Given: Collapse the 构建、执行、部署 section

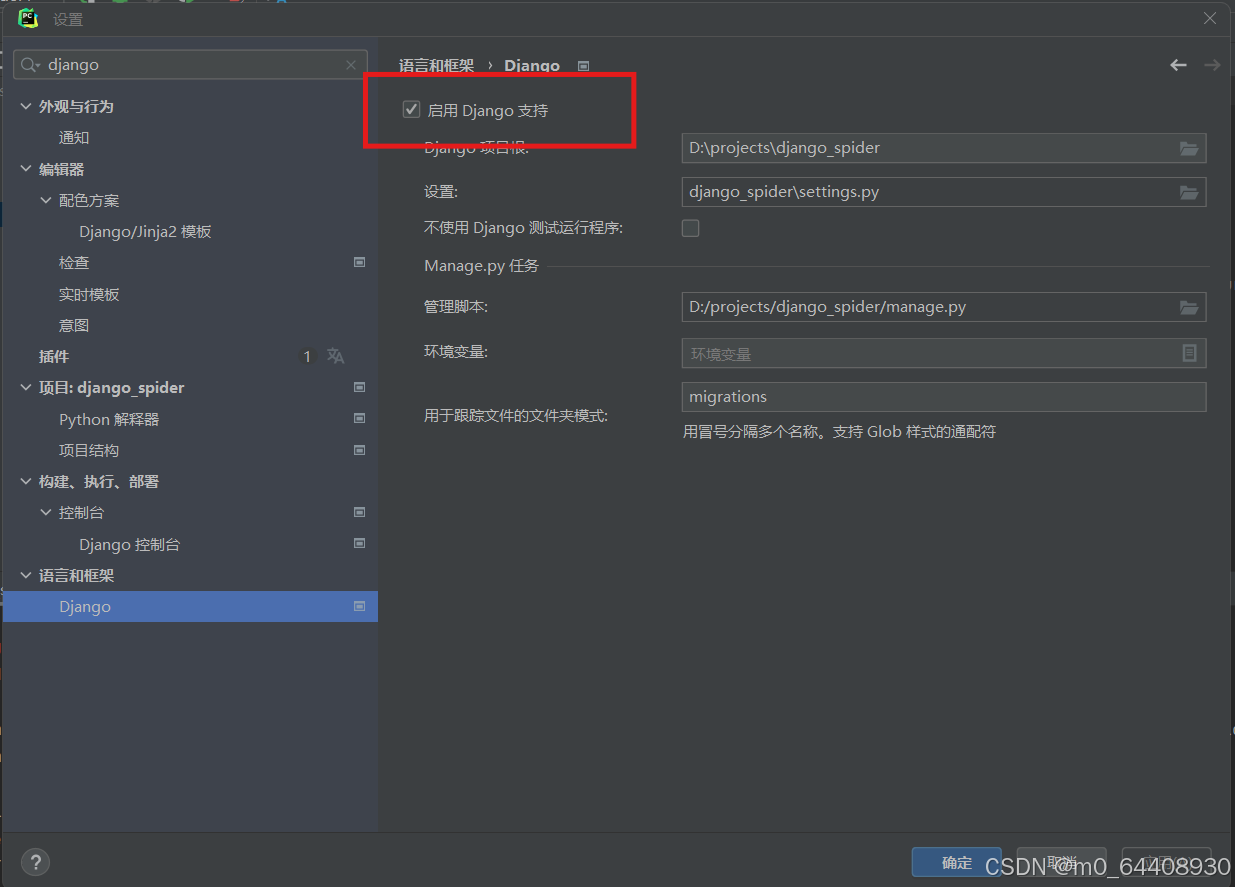Looking at the screenshot, I should pyautogui.click(x=26, y=481).
